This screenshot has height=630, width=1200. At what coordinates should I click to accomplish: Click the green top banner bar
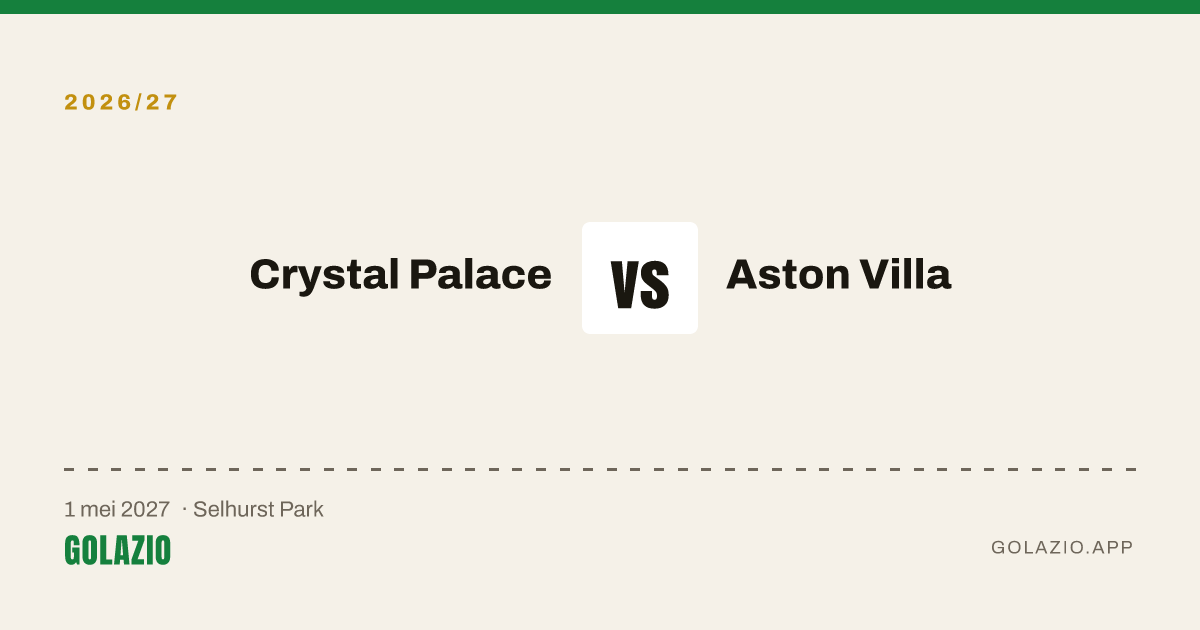(x=600, y=7)
